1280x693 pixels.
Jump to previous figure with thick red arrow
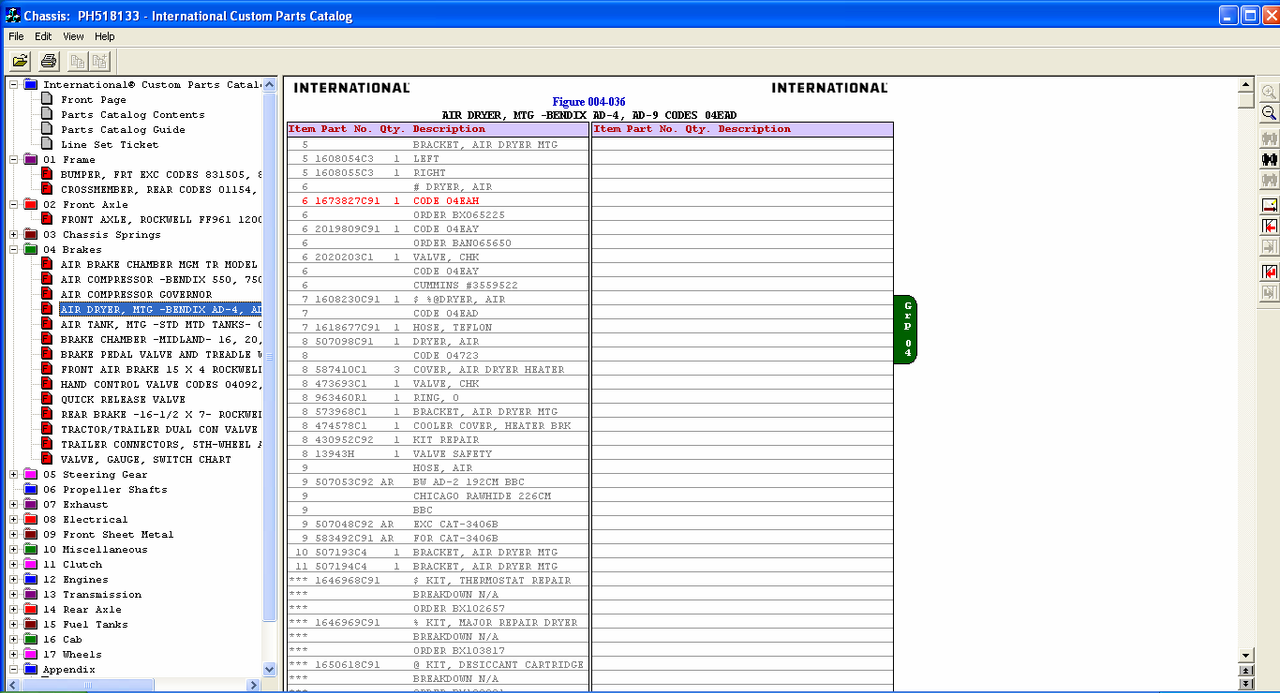(1269, 271)
